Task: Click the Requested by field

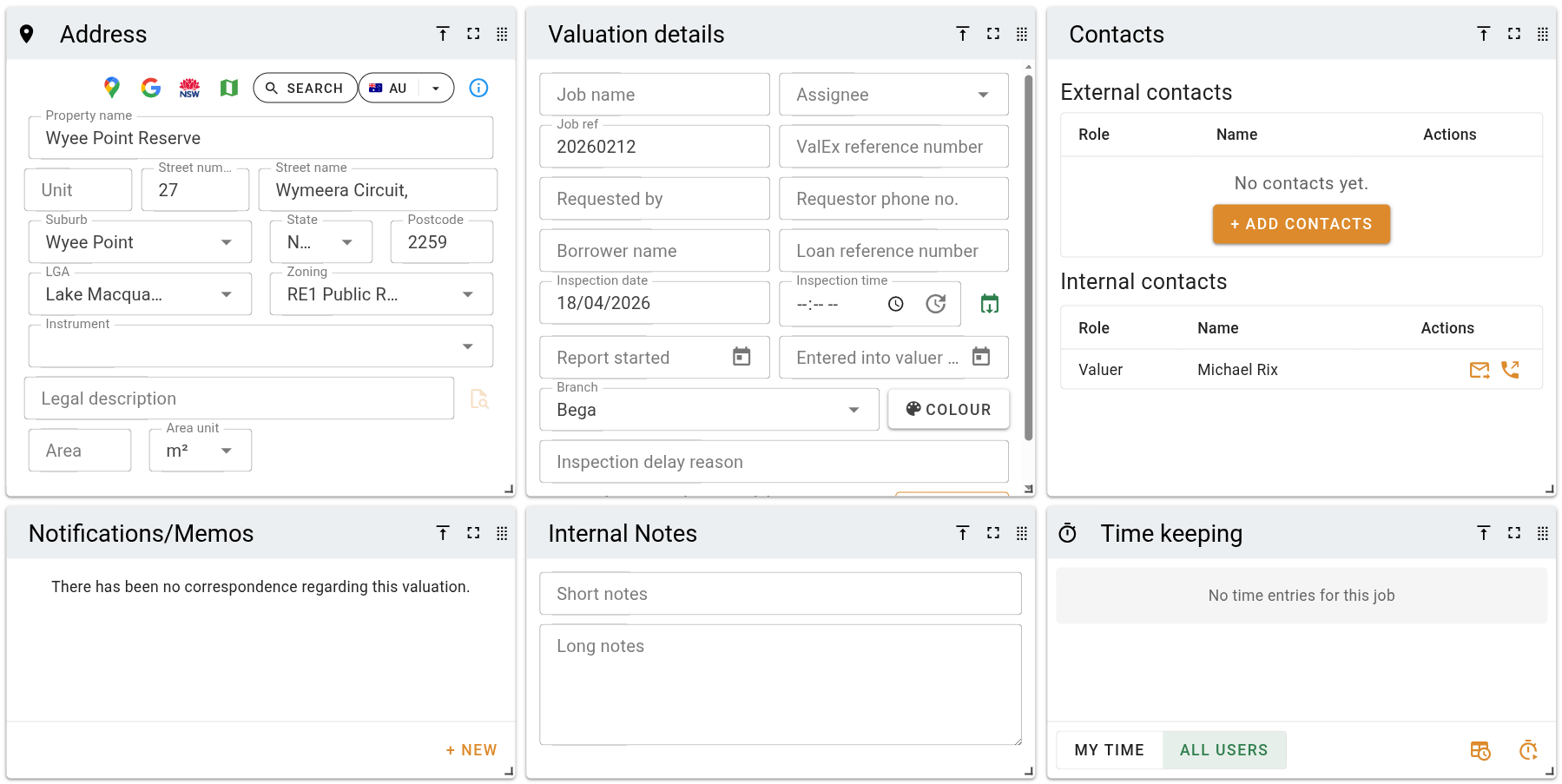Action: point(655,199)
